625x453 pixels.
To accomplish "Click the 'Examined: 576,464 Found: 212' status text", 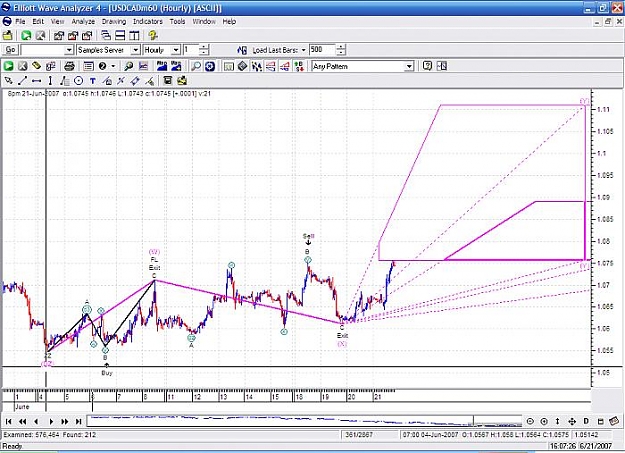I will tap(50, 435).
